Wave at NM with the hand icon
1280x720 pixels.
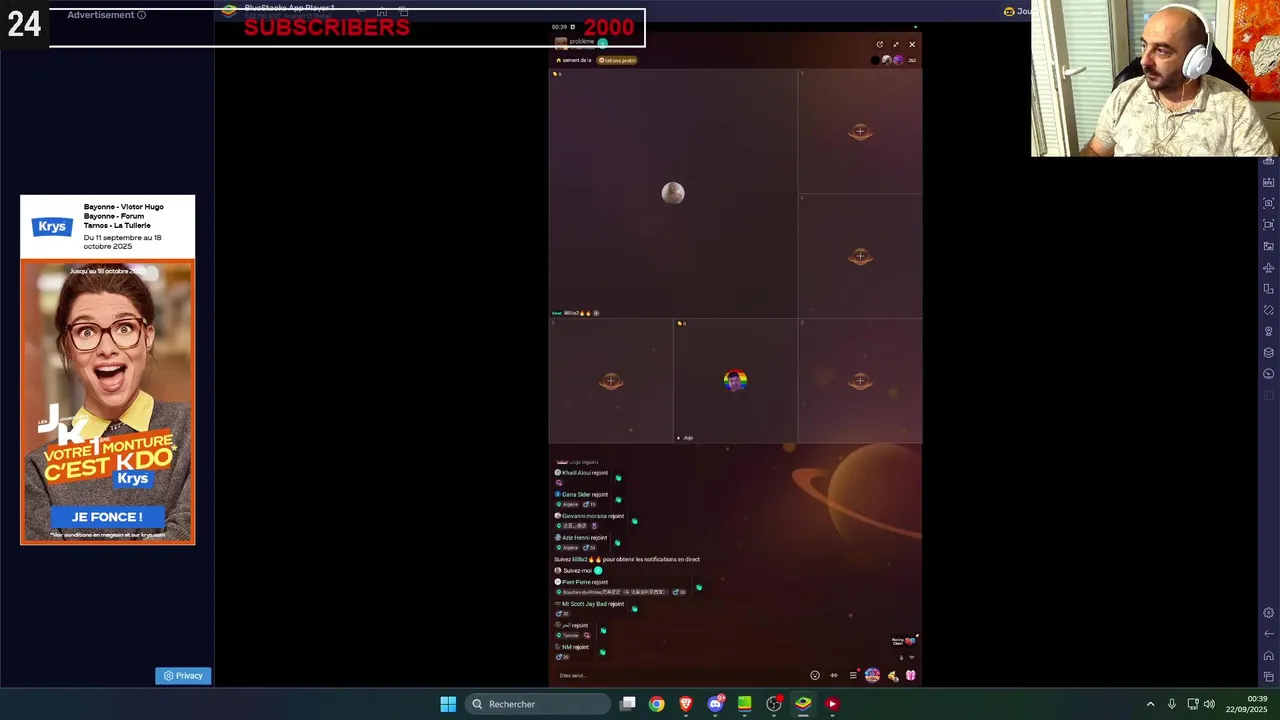tap(602, 652)
